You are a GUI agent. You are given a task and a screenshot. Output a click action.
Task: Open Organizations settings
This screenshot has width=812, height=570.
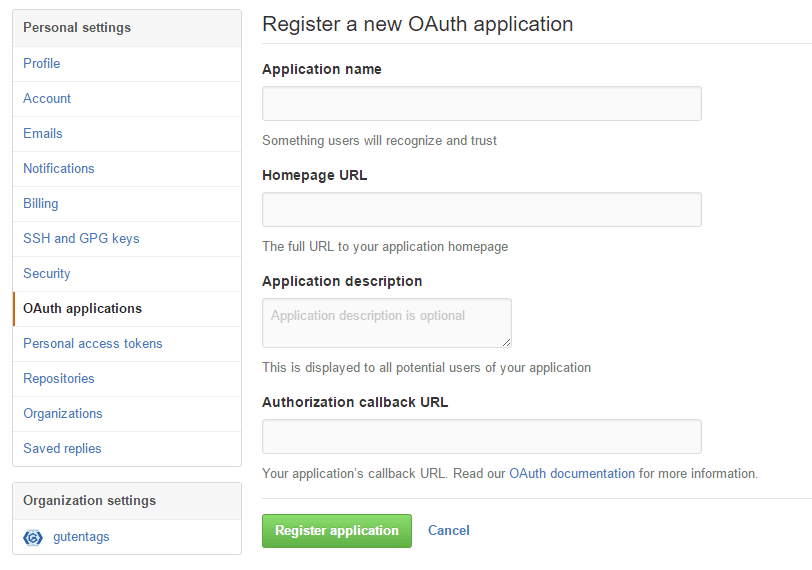click(63, 413)
